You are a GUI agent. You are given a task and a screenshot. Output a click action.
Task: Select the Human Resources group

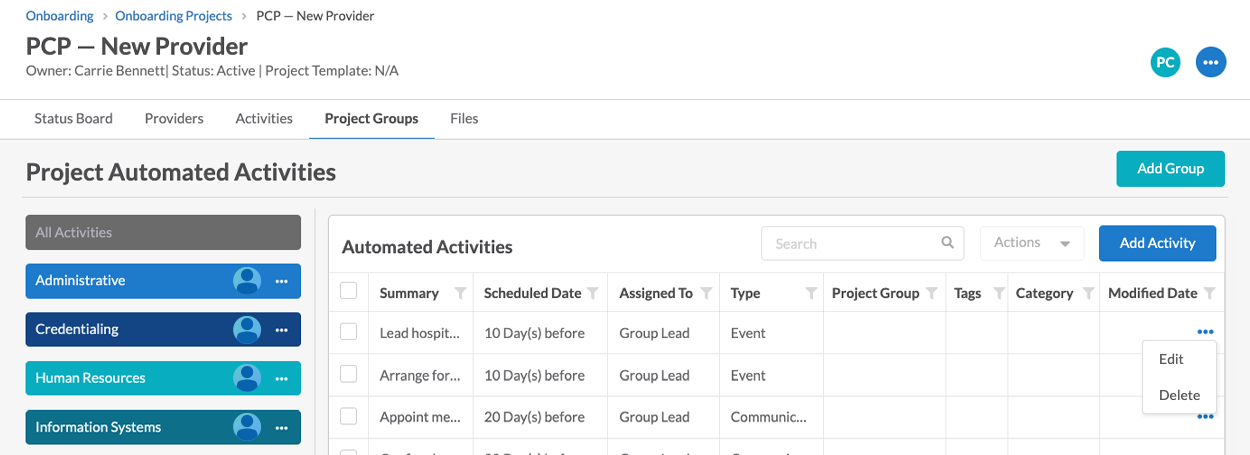coord(163,378)
